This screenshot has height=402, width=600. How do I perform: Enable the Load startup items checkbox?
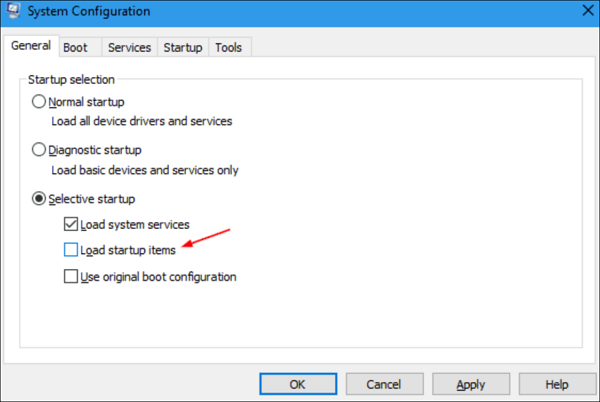tap(71, 249)
